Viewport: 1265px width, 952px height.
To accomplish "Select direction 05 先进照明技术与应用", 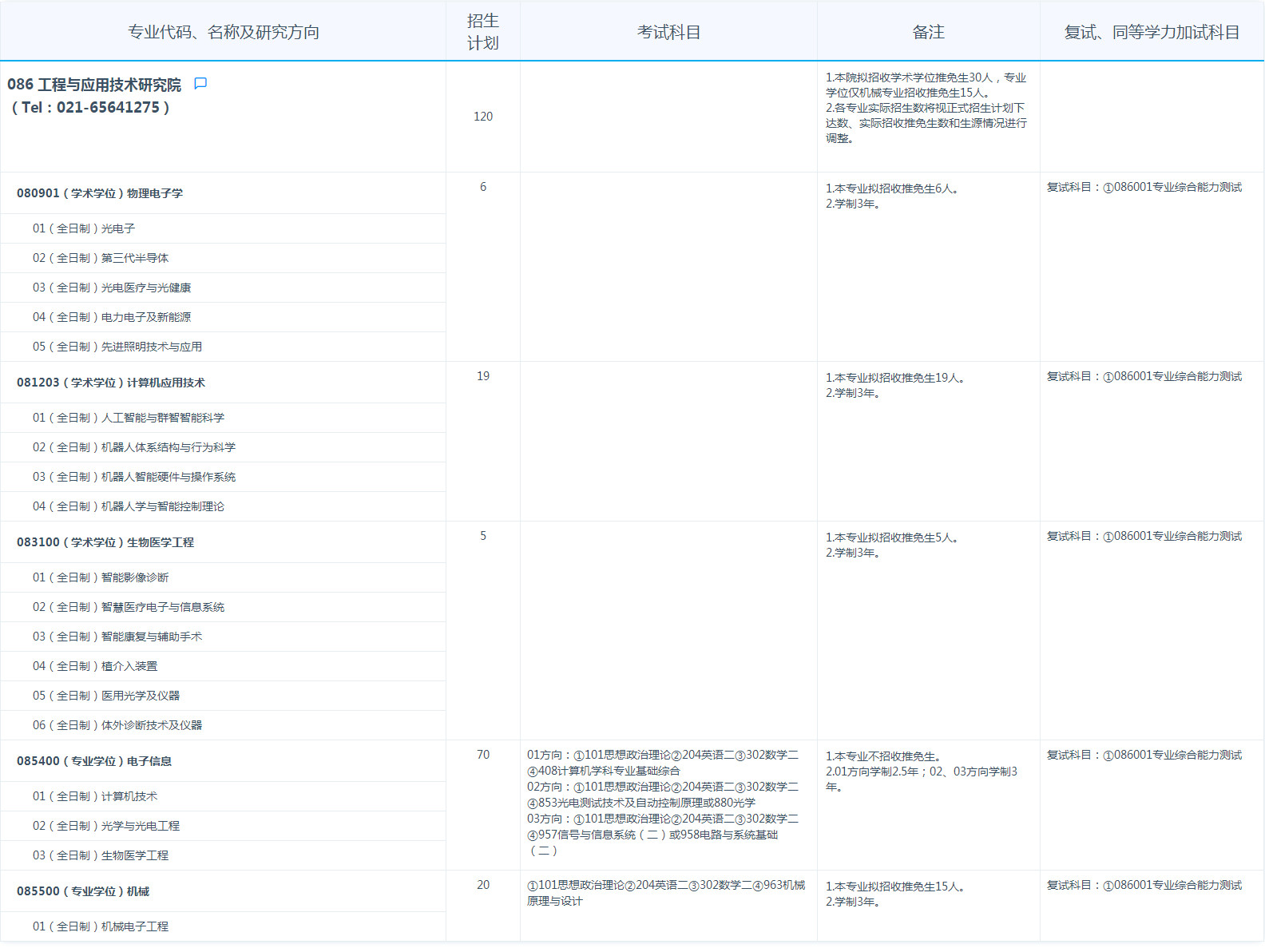I will tap(117, 347).
